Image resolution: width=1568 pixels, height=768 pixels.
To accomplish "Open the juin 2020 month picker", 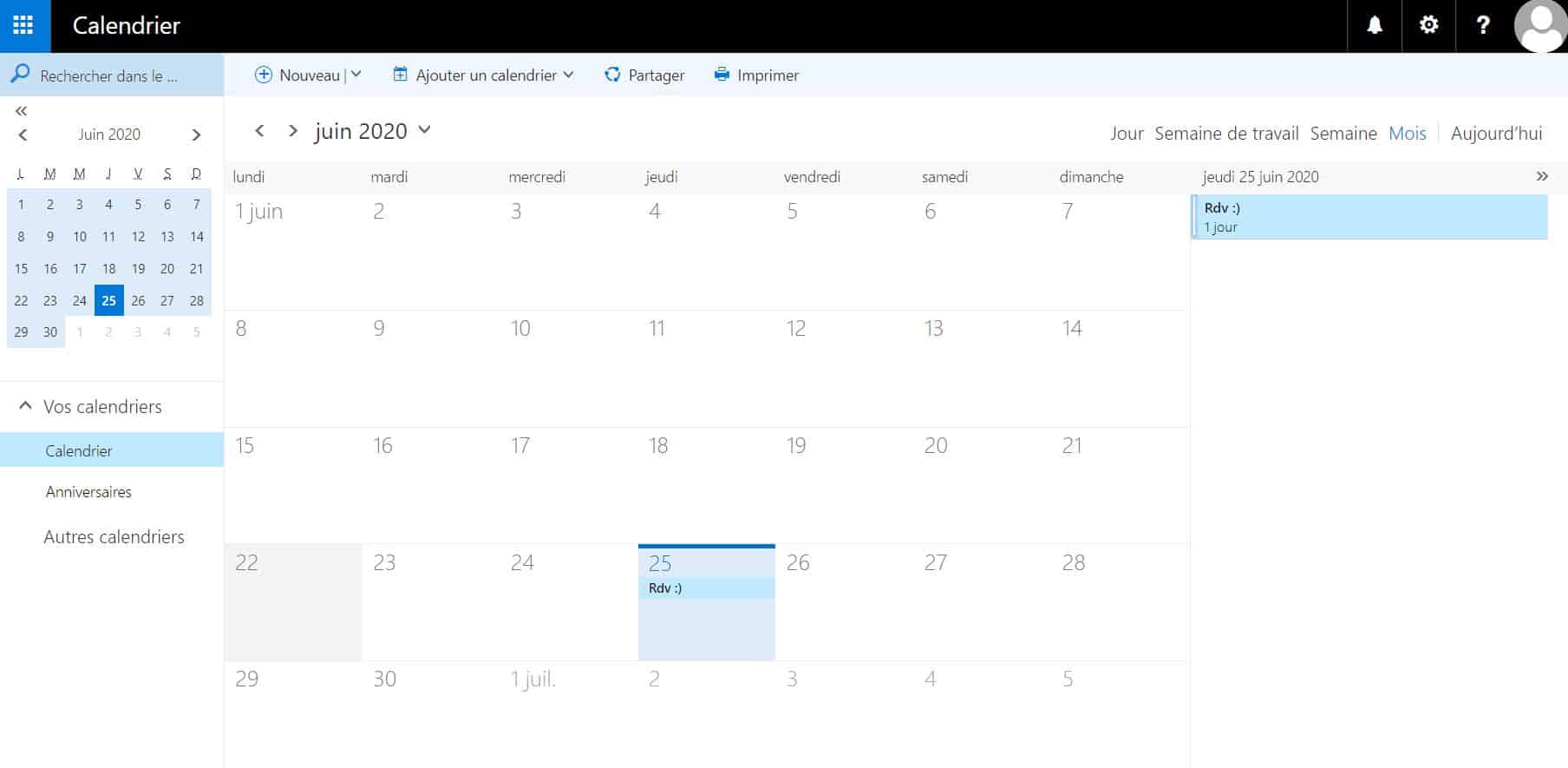I will pos(424,130).
